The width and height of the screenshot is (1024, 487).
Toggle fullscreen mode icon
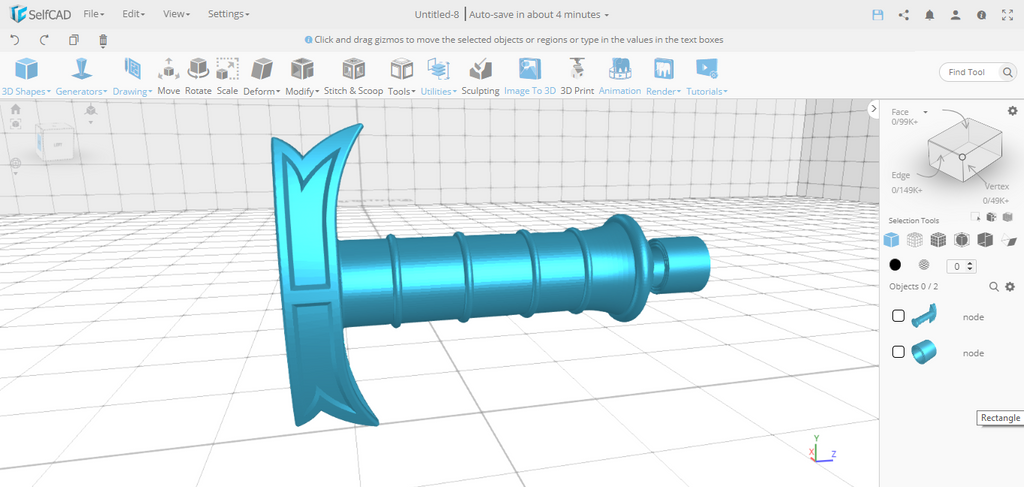tap(1008, 14)
